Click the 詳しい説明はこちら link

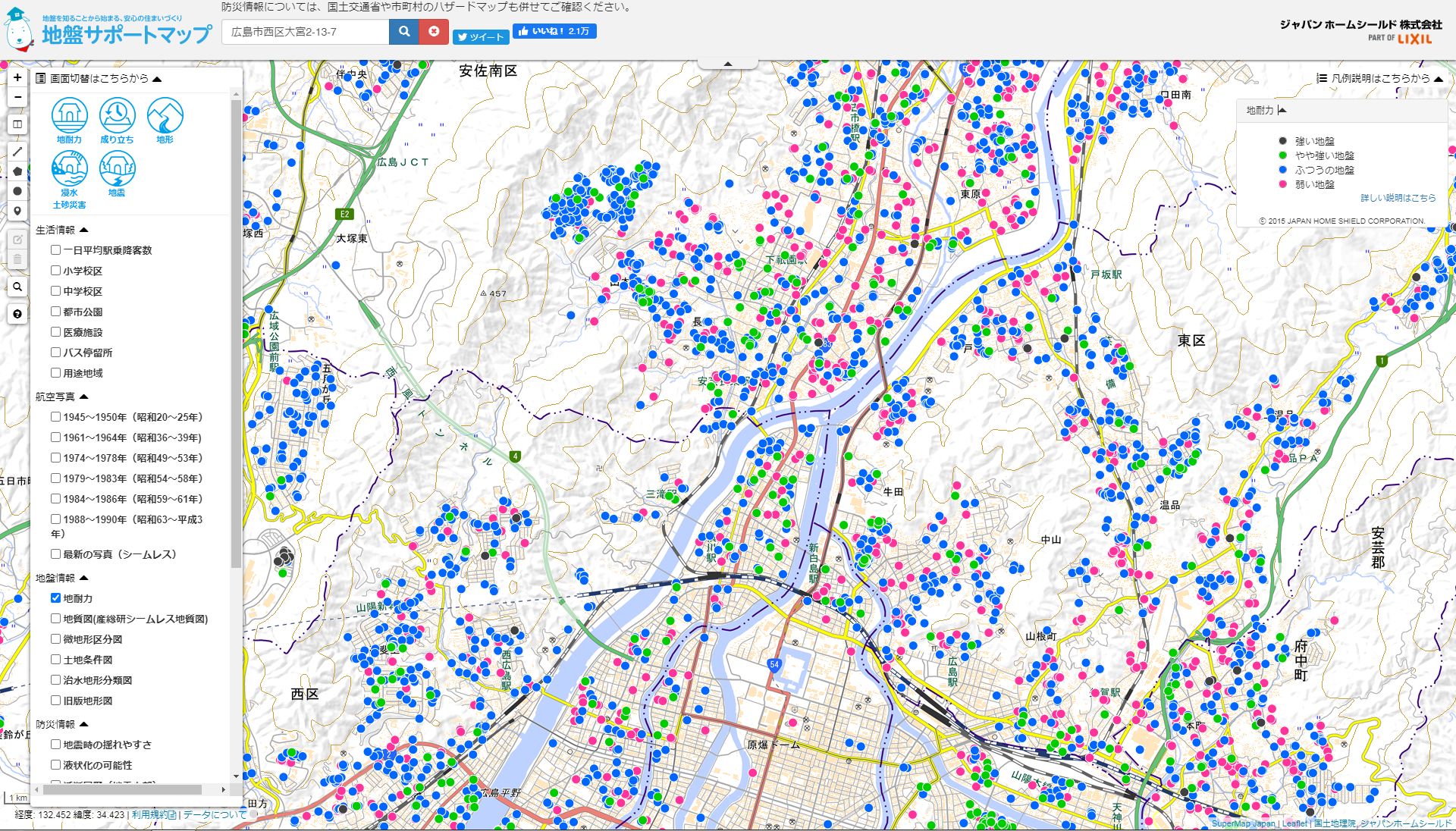(x=1398, y=198)
